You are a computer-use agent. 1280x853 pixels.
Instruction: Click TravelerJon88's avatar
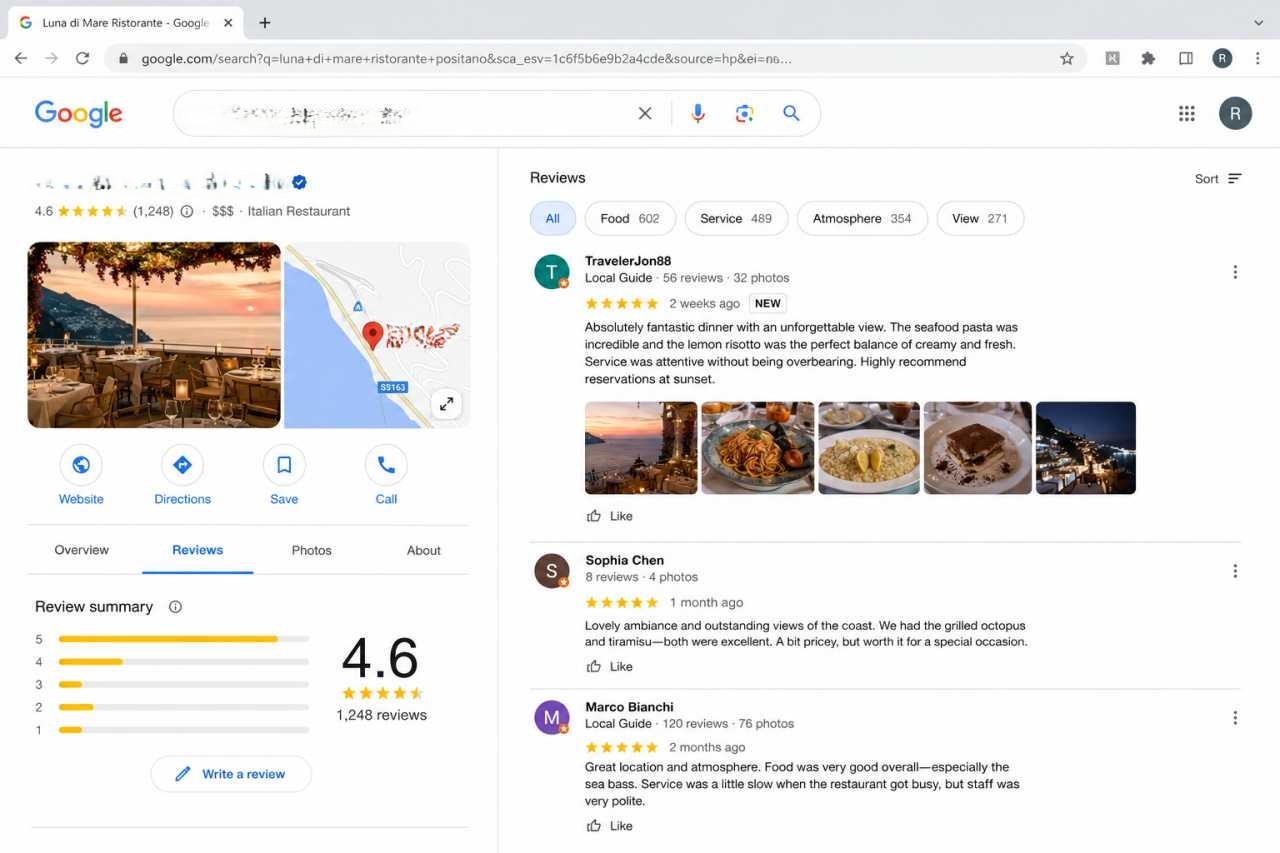(552, 272)
